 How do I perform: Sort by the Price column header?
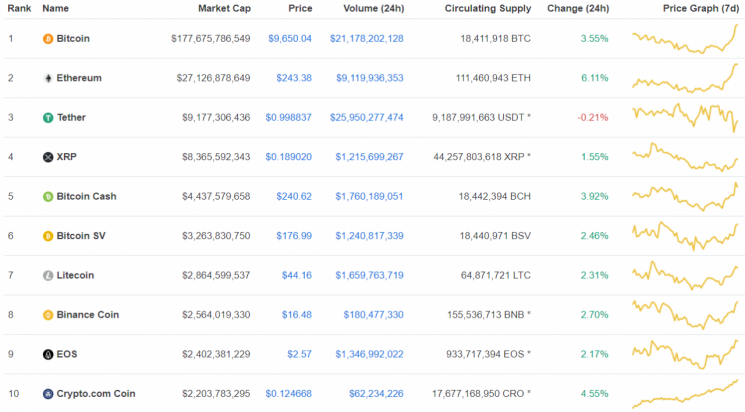tap(300, 9)
